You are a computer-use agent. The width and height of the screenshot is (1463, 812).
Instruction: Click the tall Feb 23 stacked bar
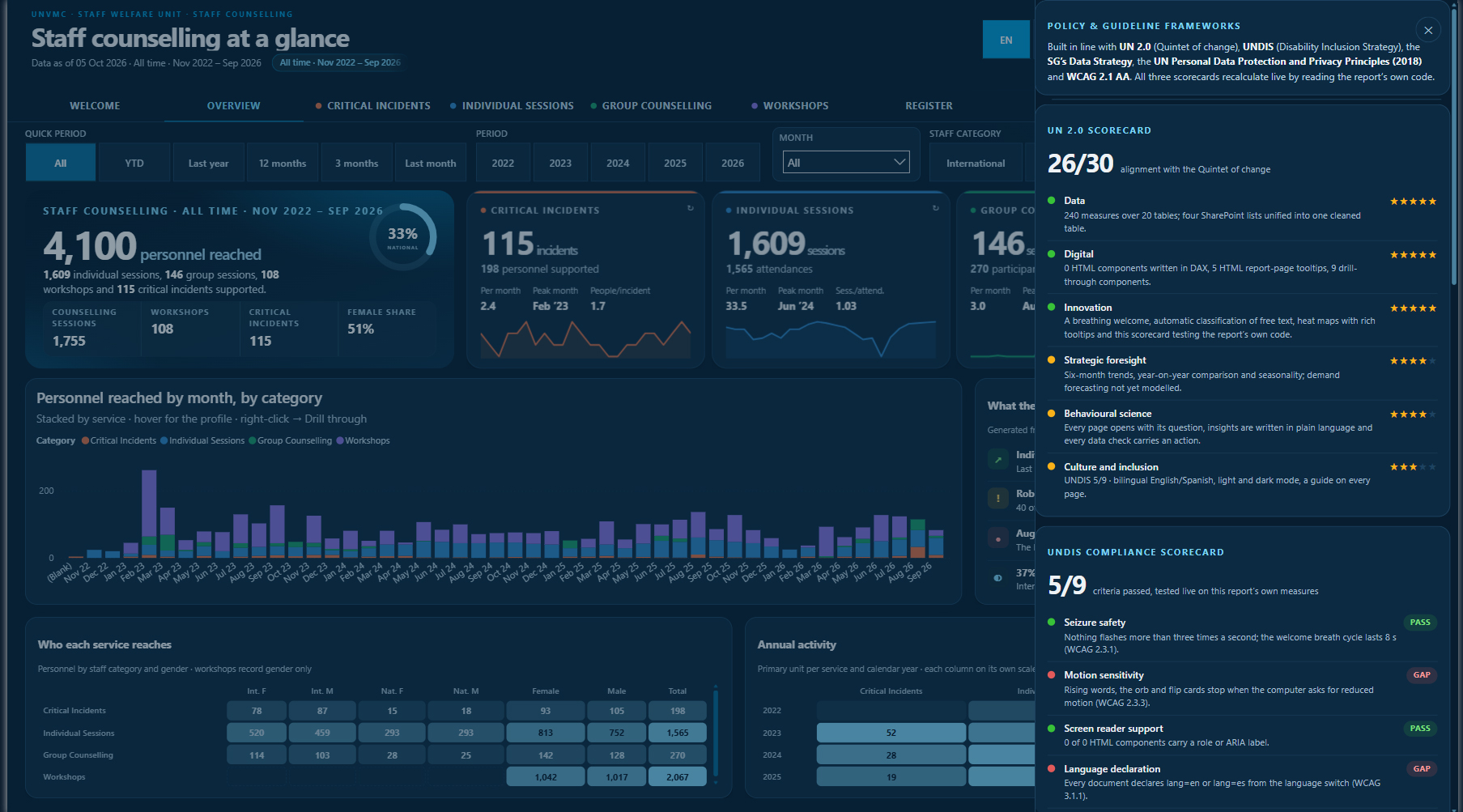coord(149,513)
